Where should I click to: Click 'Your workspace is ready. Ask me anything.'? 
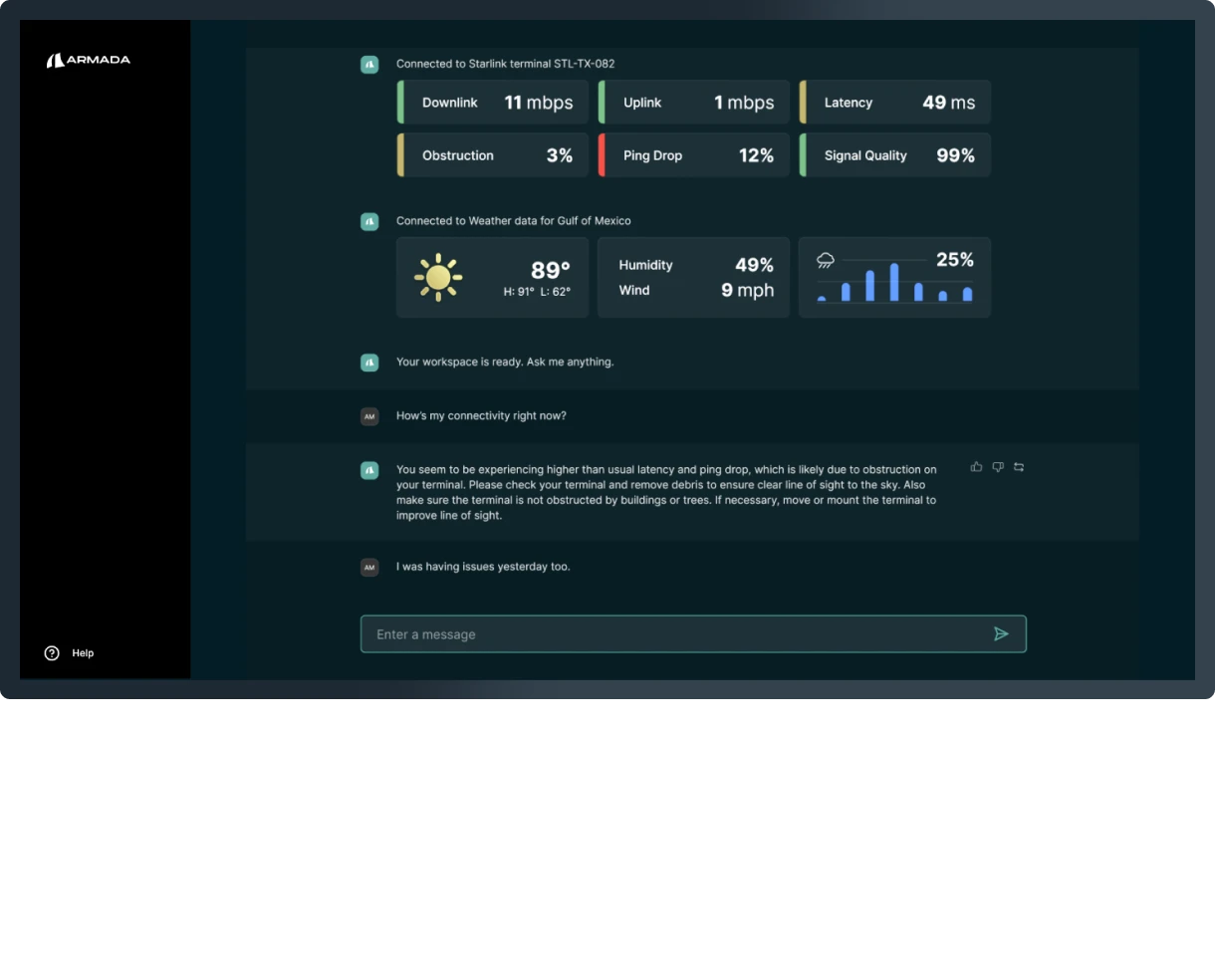(x=505, y=362)
